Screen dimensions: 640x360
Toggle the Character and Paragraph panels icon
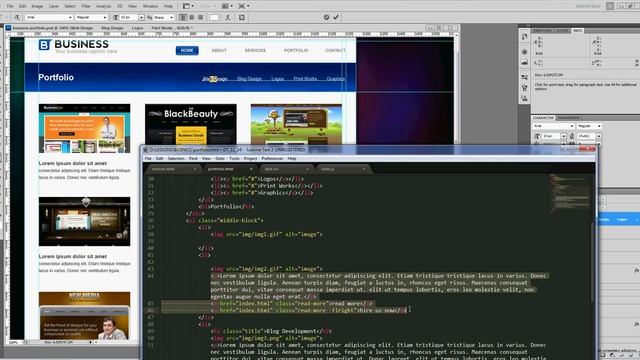(x=242, y=17)
